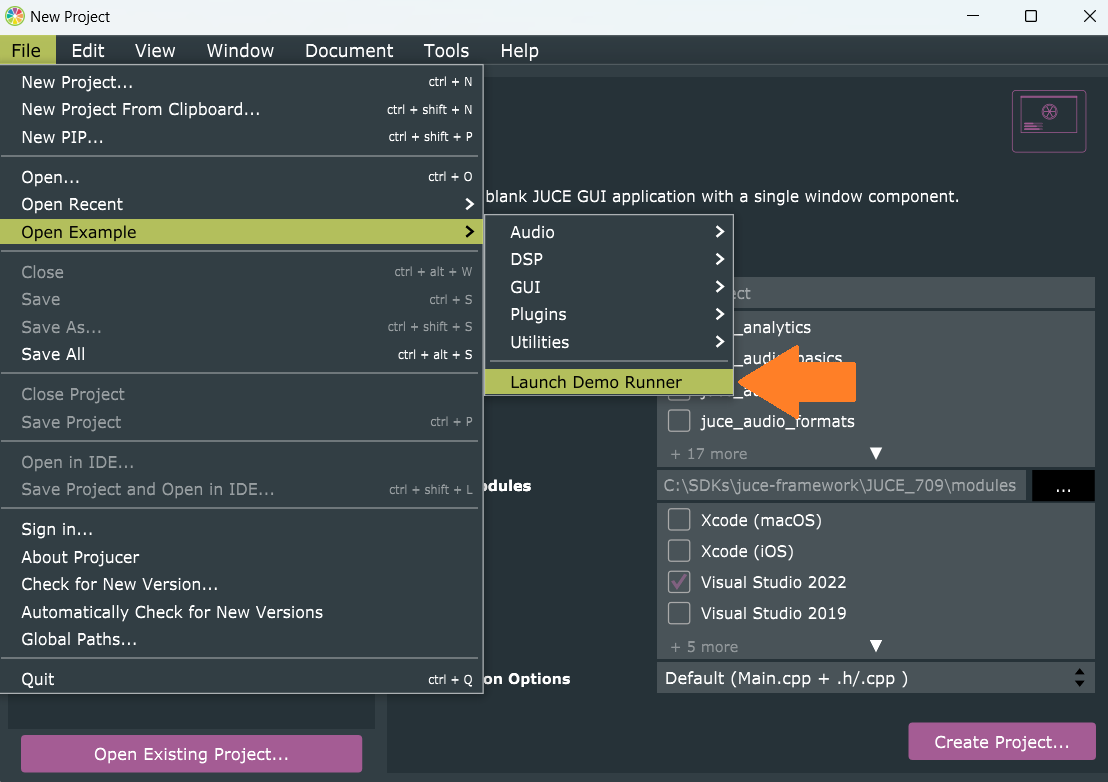This screenshot has height=782, width=1108.
Task: Click the greyed-out Save As... entry
Action: click(x=241, y=327)
